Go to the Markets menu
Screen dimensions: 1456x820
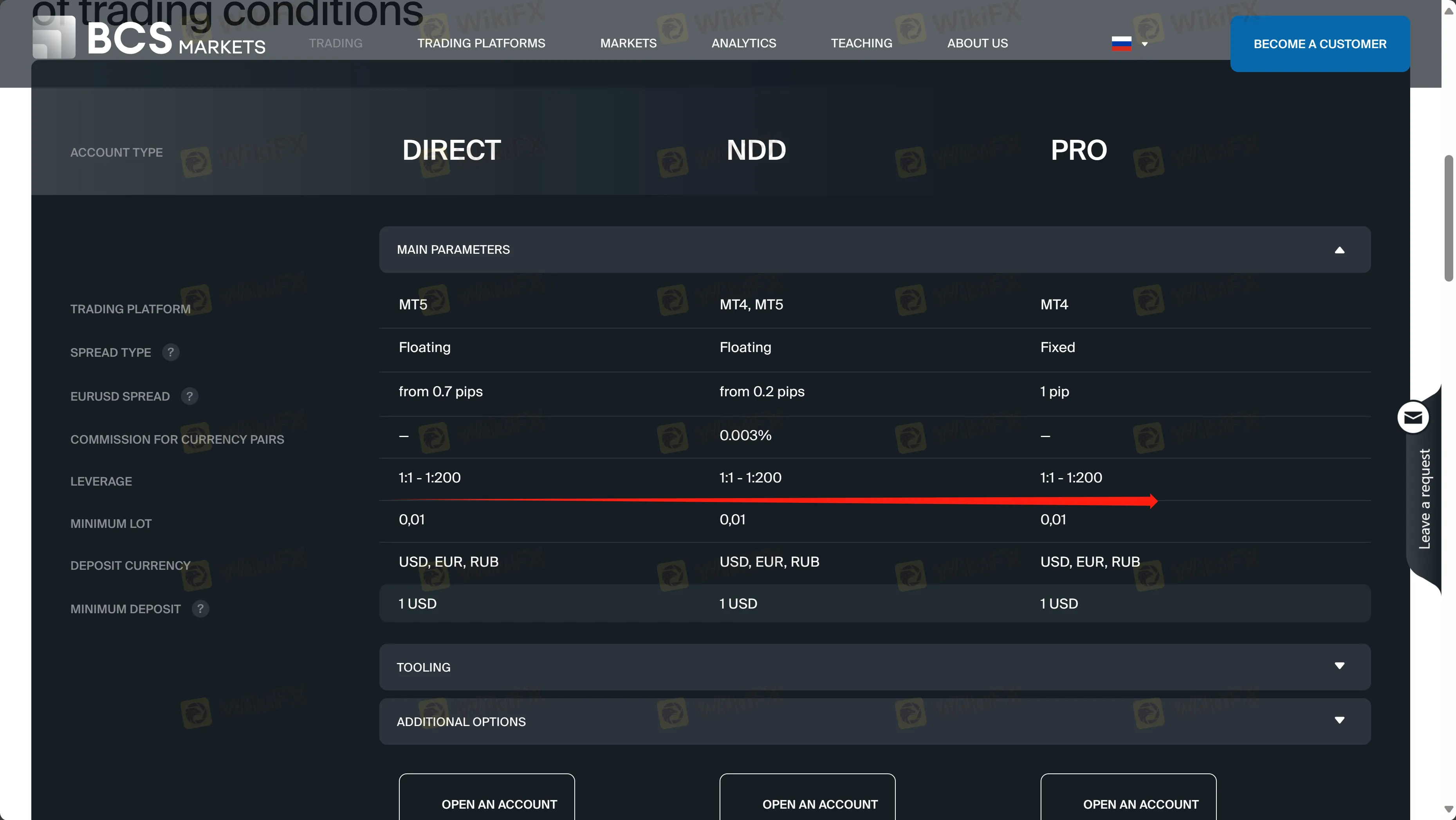click(x=628, y=43)
